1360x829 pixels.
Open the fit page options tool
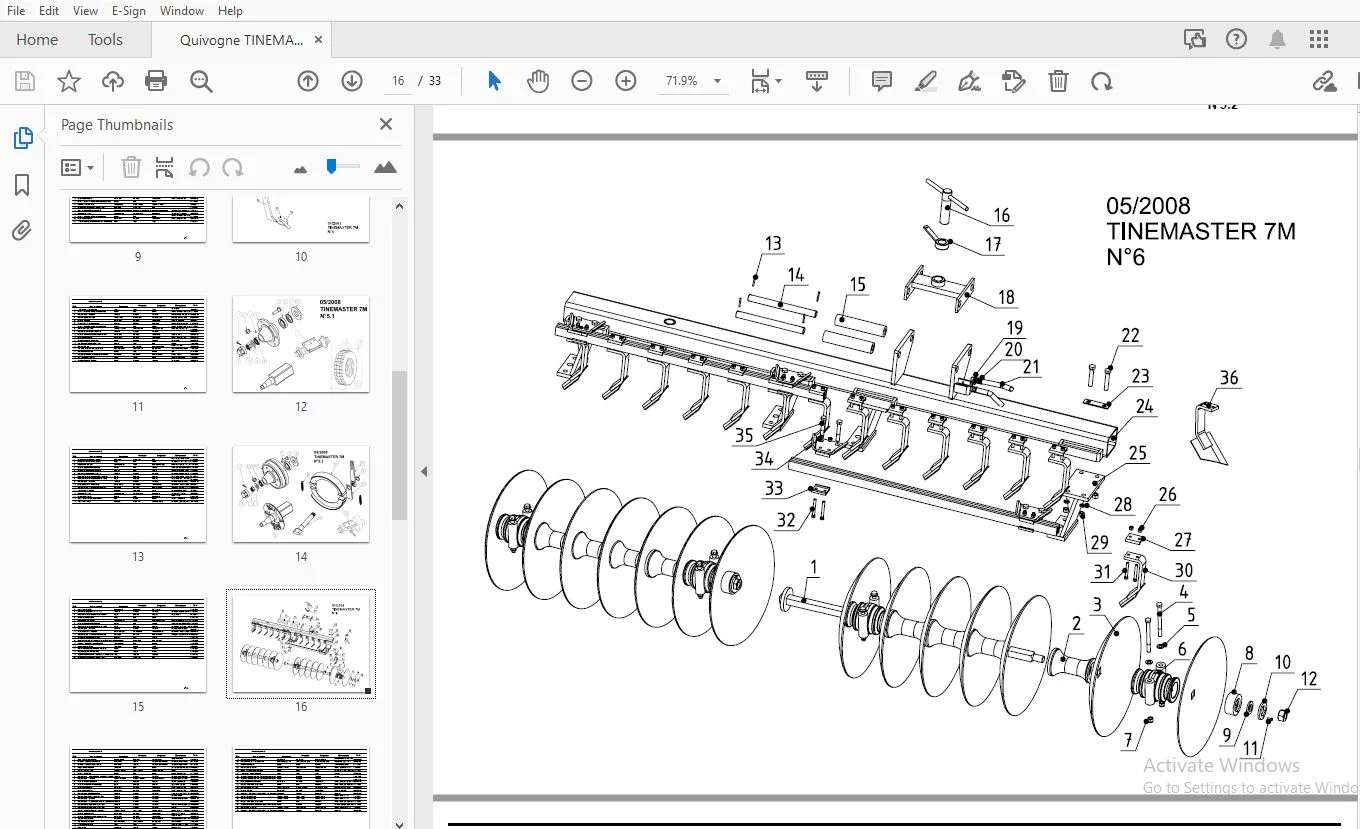(x=766, y=81)
